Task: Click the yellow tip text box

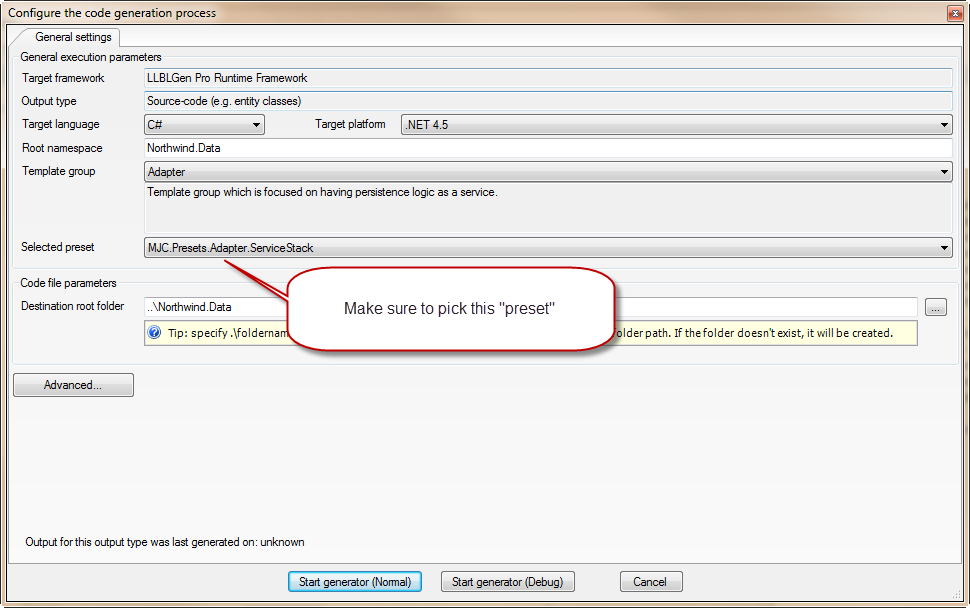Action: coord(760,333)
